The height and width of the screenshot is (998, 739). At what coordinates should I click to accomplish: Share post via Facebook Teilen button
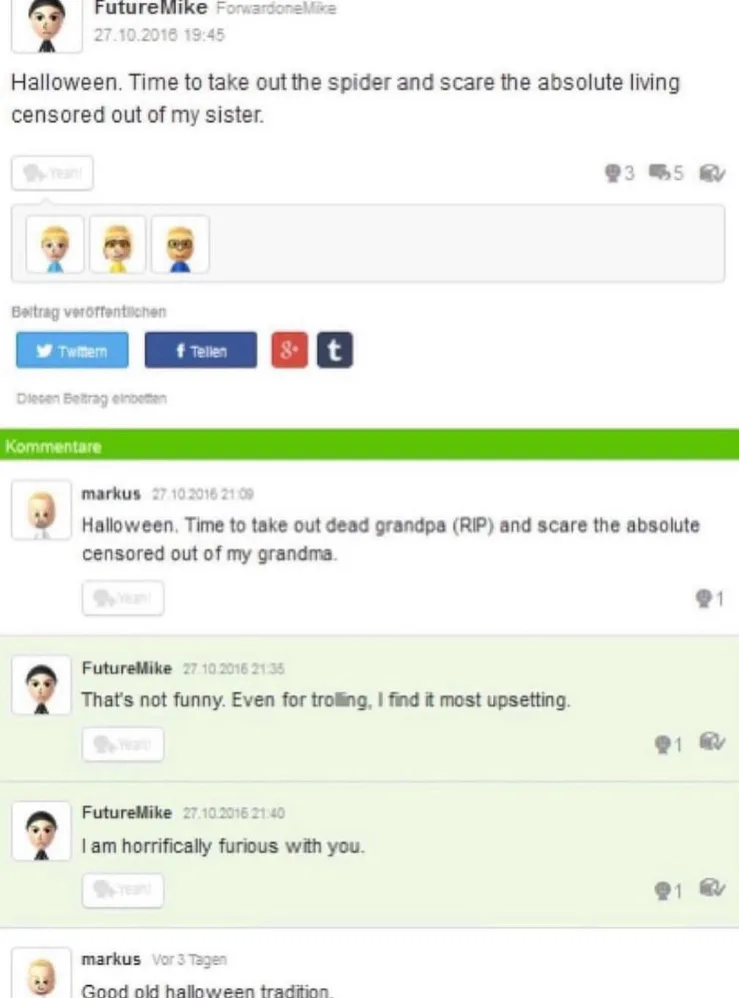click(x=201, y=350)
